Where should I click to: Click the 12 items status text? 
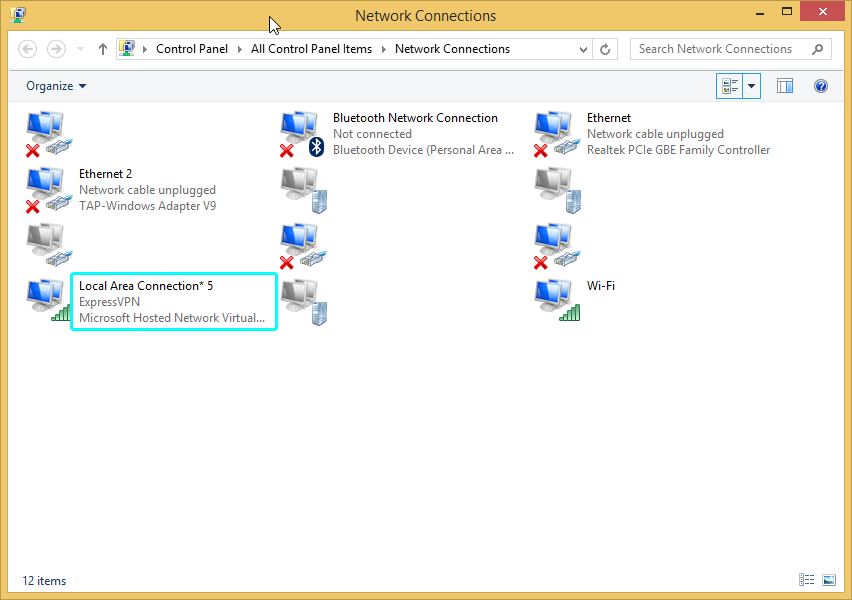(x=44, y=580)
